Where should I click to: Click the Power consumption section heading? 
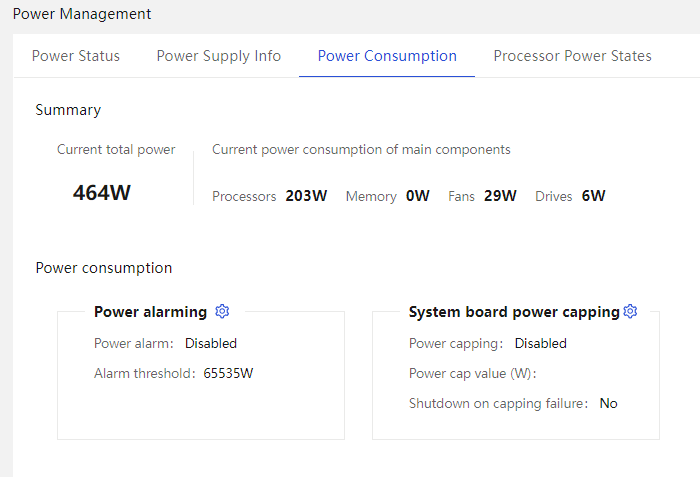coord(104,268)
